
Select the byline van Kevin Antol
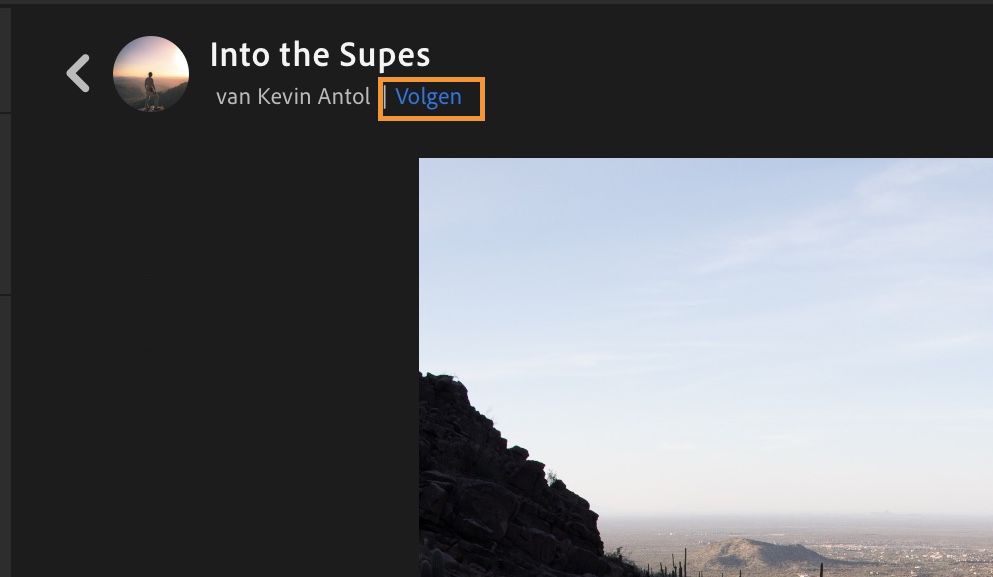click(x=290, y=96)
